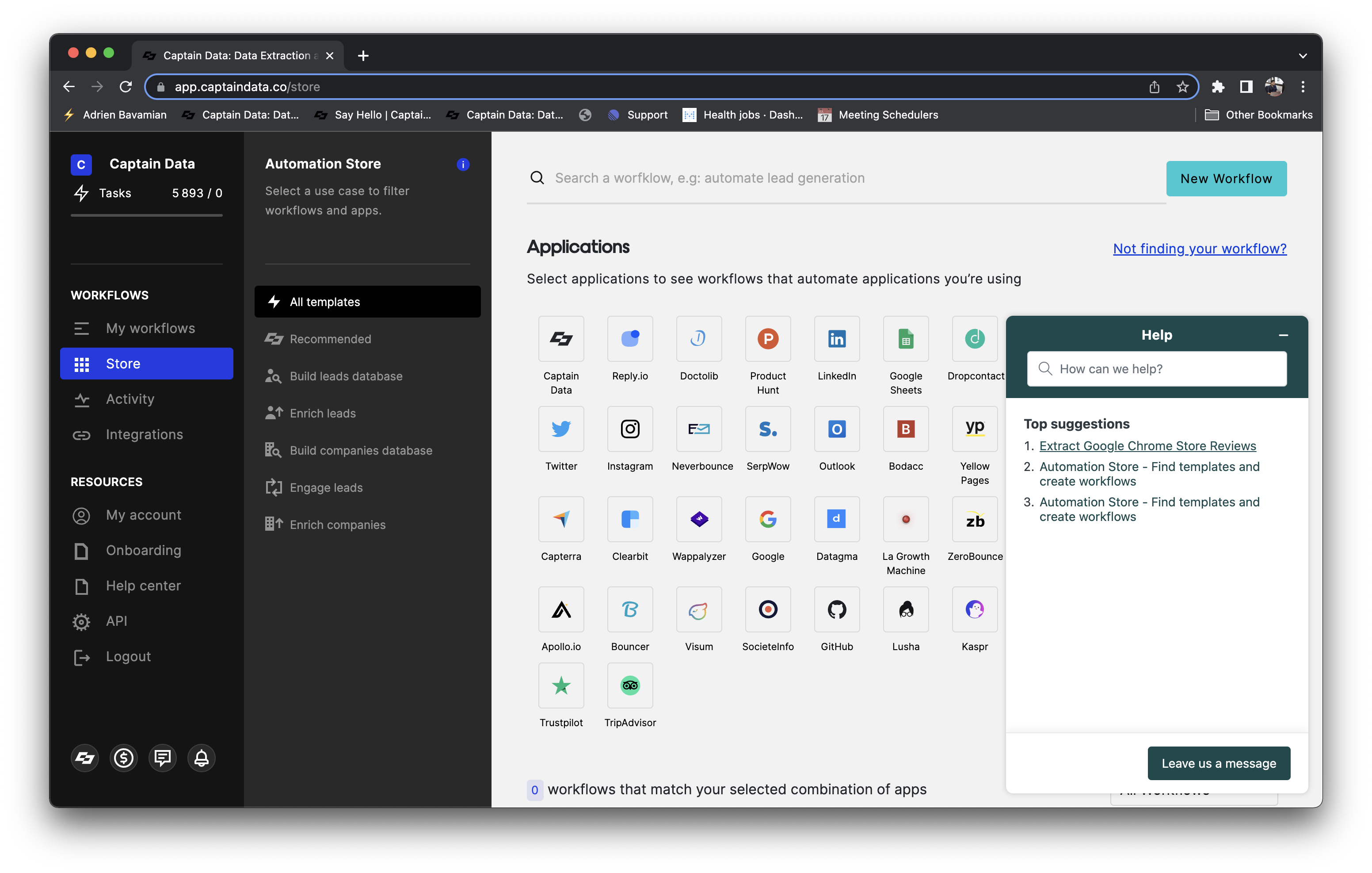Image resolution: width=1372 pixels, height=873 pixels.
Task: Open Integrations in the sidebar
Action: [146, 434]
